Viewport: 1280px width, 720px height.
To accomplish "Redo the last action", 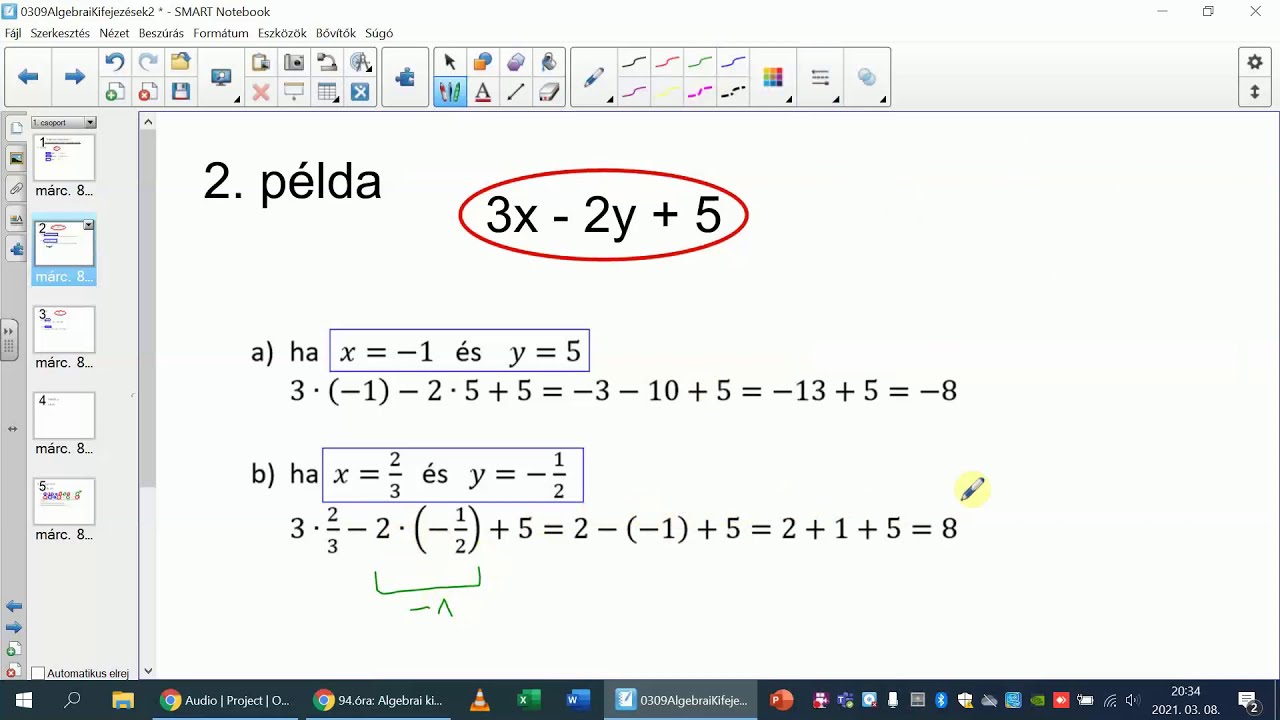I will pyautogui.click(x=147, y=62).
